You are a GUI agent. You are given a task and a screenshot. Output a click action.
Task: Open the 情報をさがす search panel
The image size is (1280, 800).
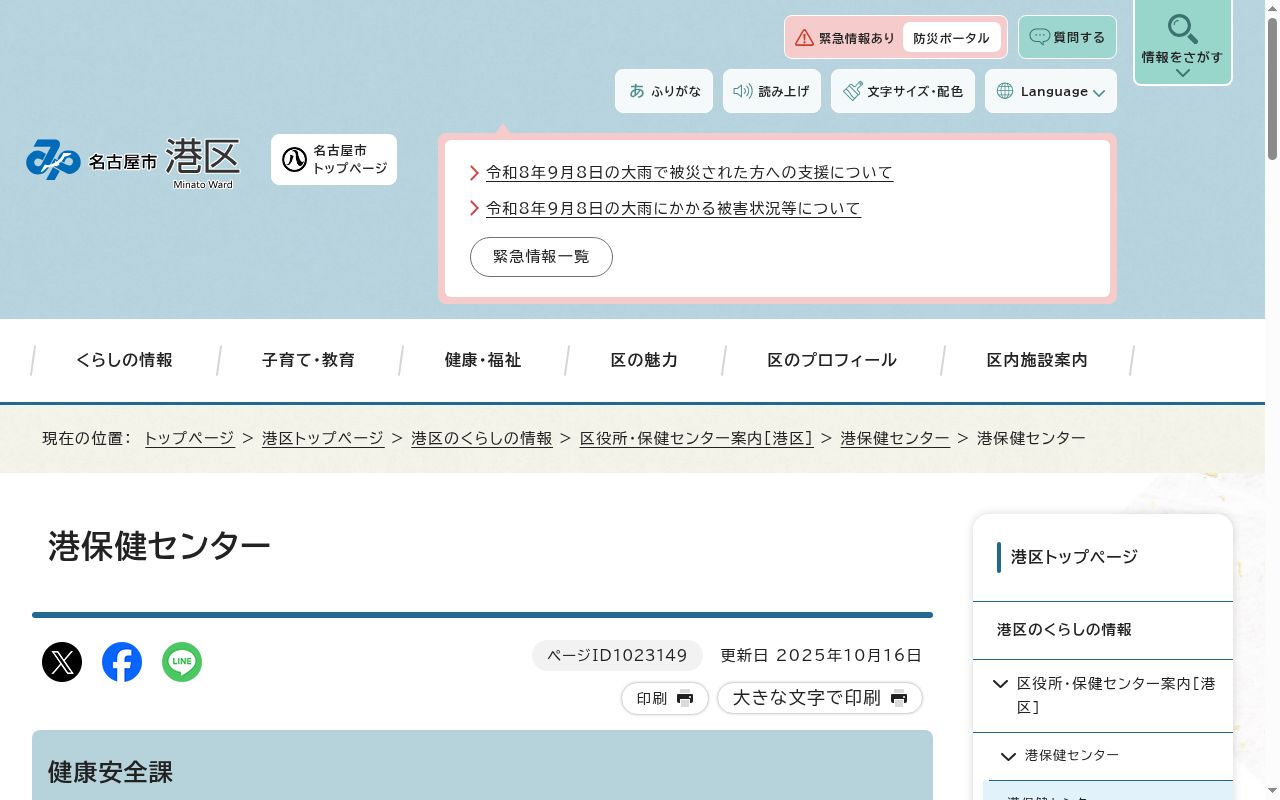coord(1182,42)
